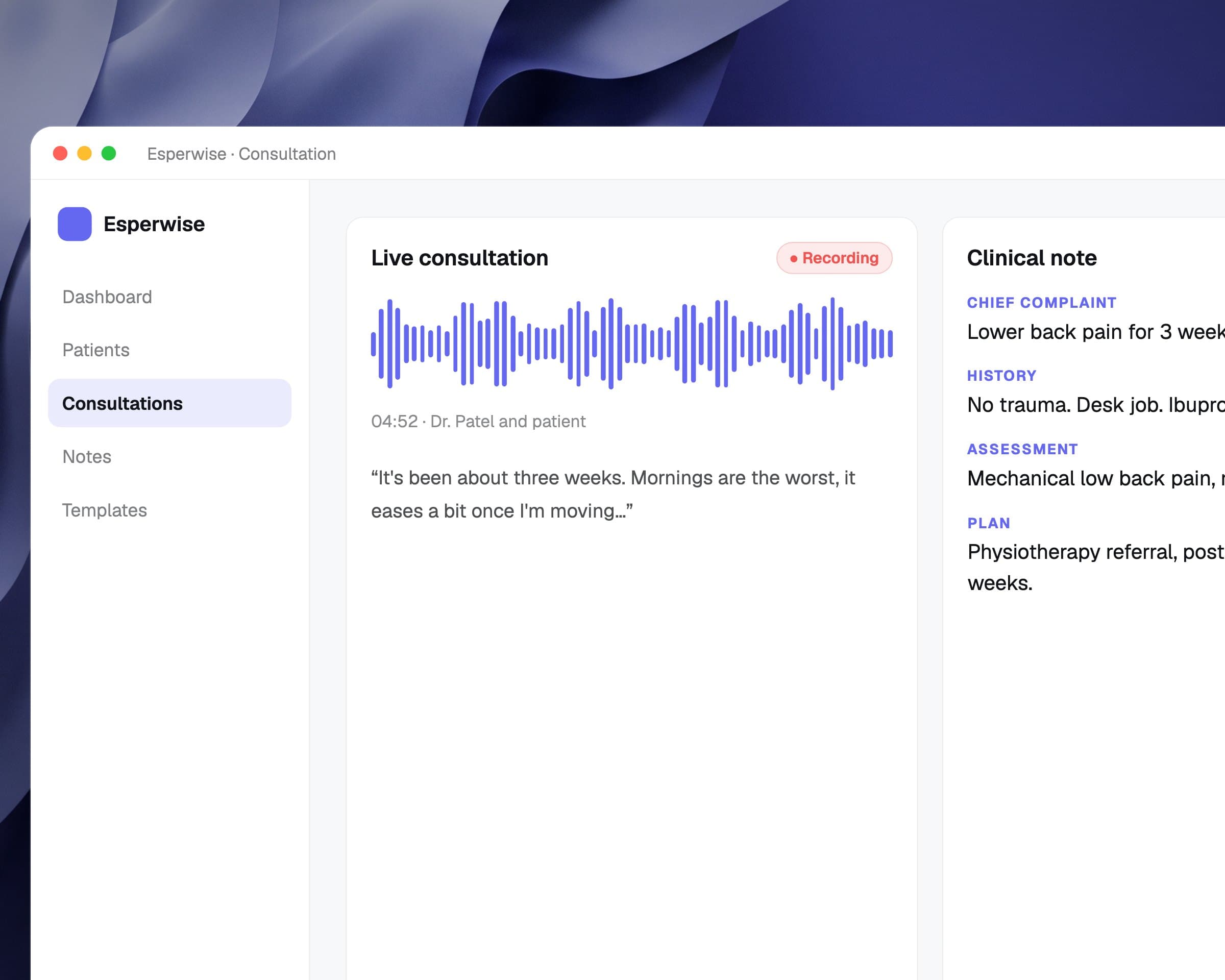Click the Clinical note heading

(1032, 258)
